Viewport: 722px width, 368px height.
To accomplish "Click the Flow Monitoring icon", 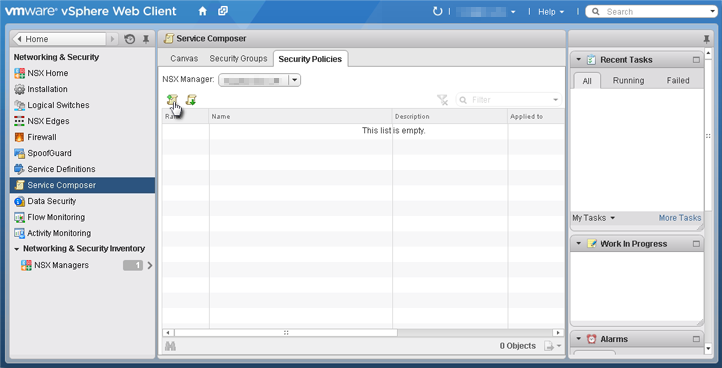I will point(19,217).
